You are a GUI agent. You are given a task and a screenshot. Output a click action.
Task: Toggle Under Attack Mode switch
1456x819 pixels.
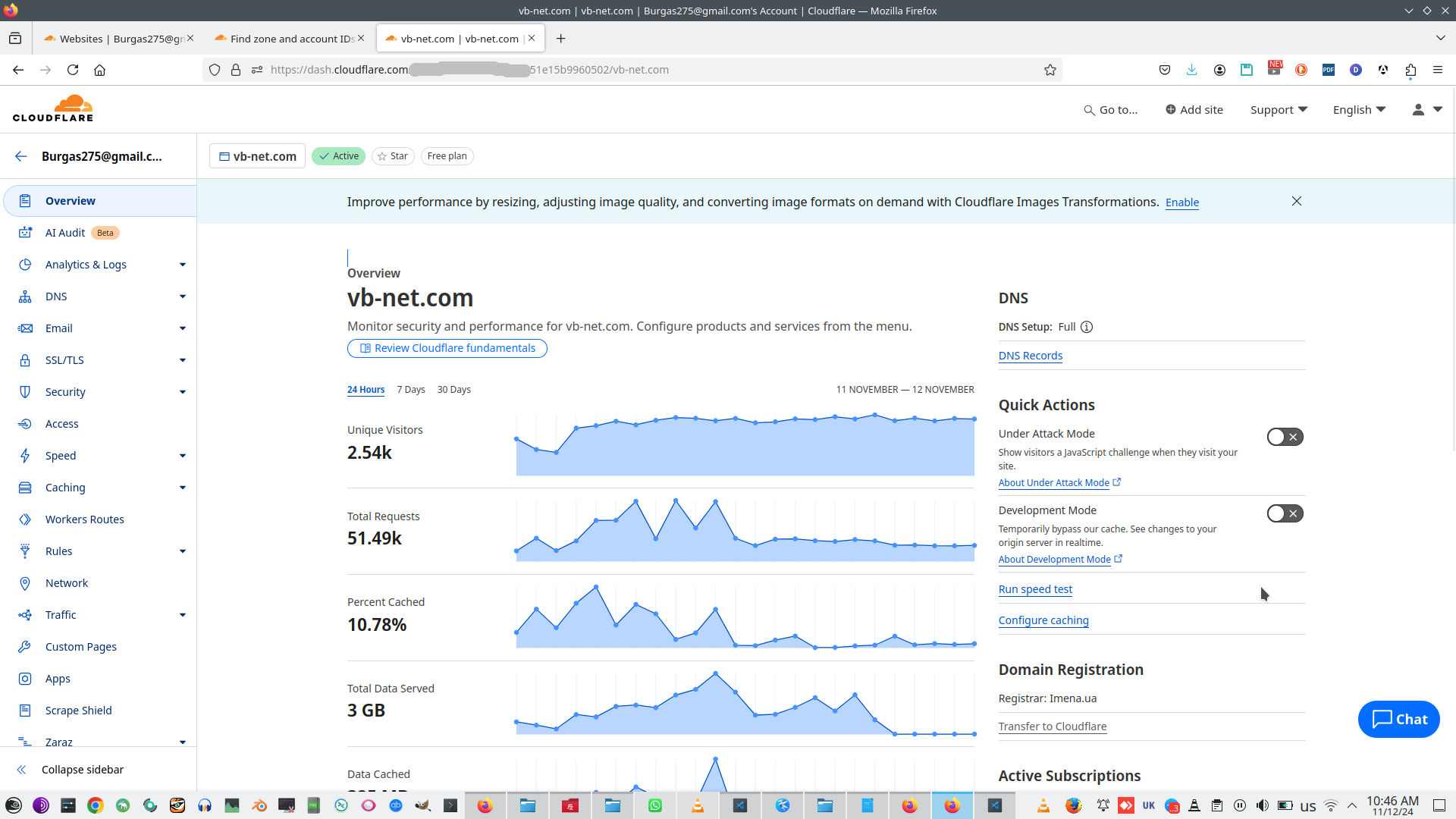click(x=1285, y=437)
